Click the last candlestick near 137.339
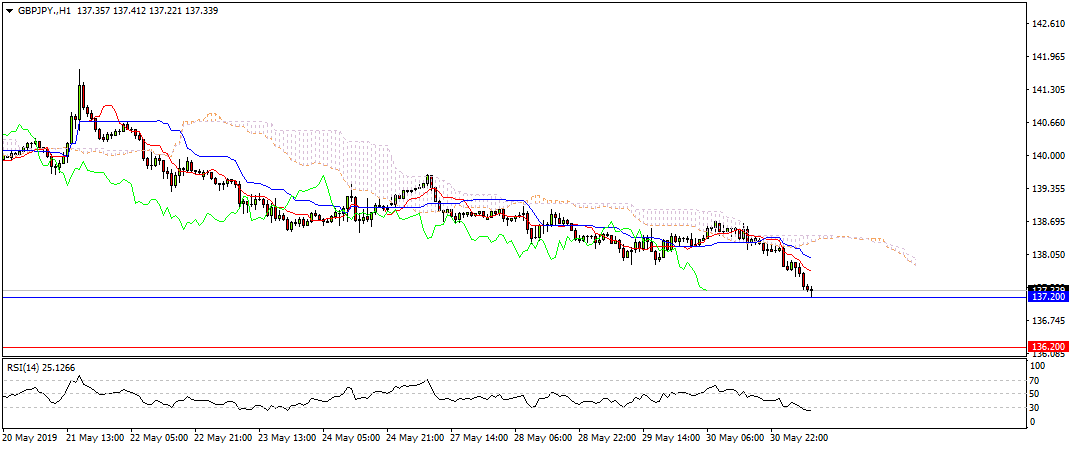Screen dimensions: 1072x449 [x=812, y=291]
